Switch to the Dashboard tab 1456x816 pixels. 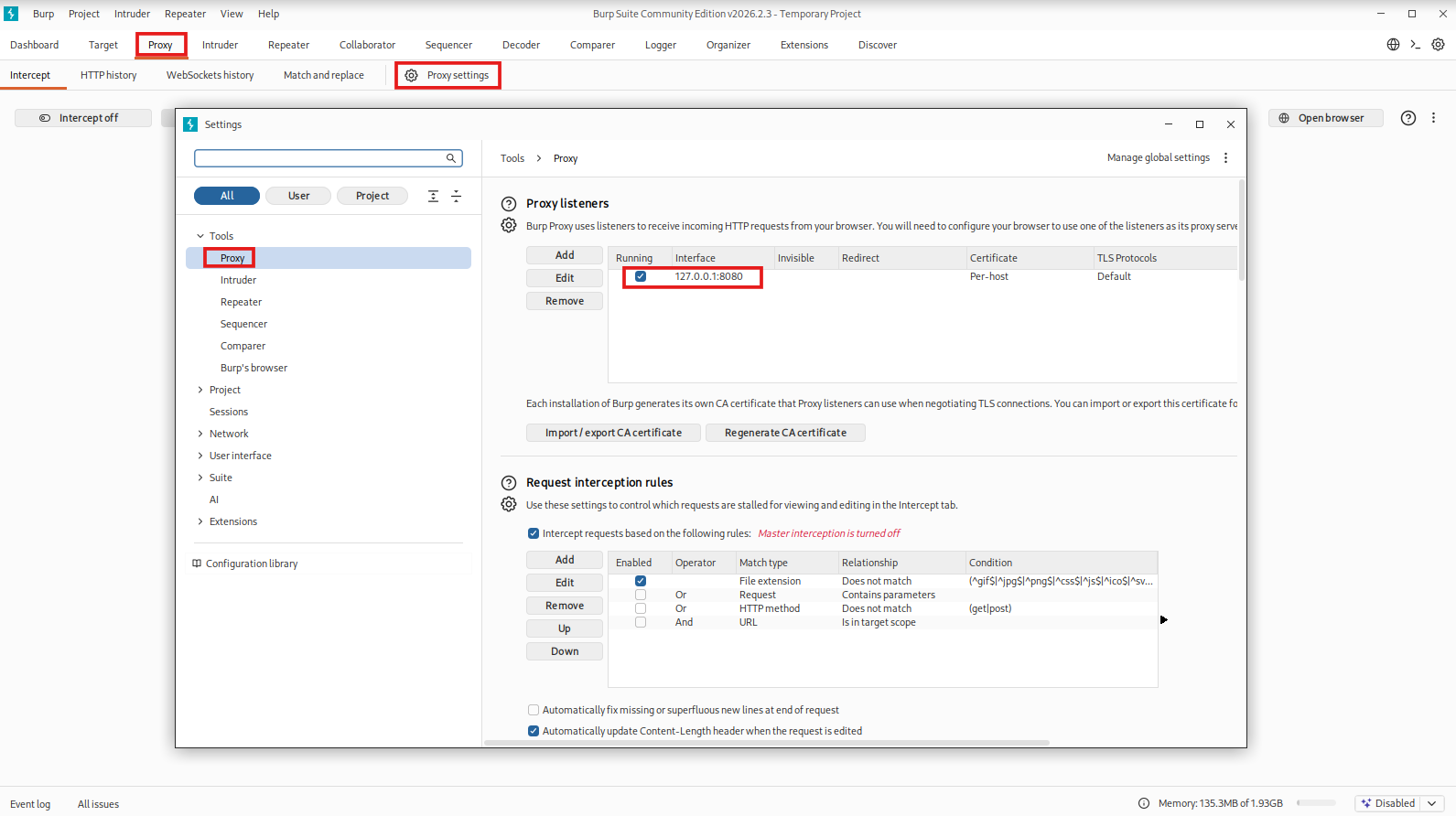(x=35, y=45)
